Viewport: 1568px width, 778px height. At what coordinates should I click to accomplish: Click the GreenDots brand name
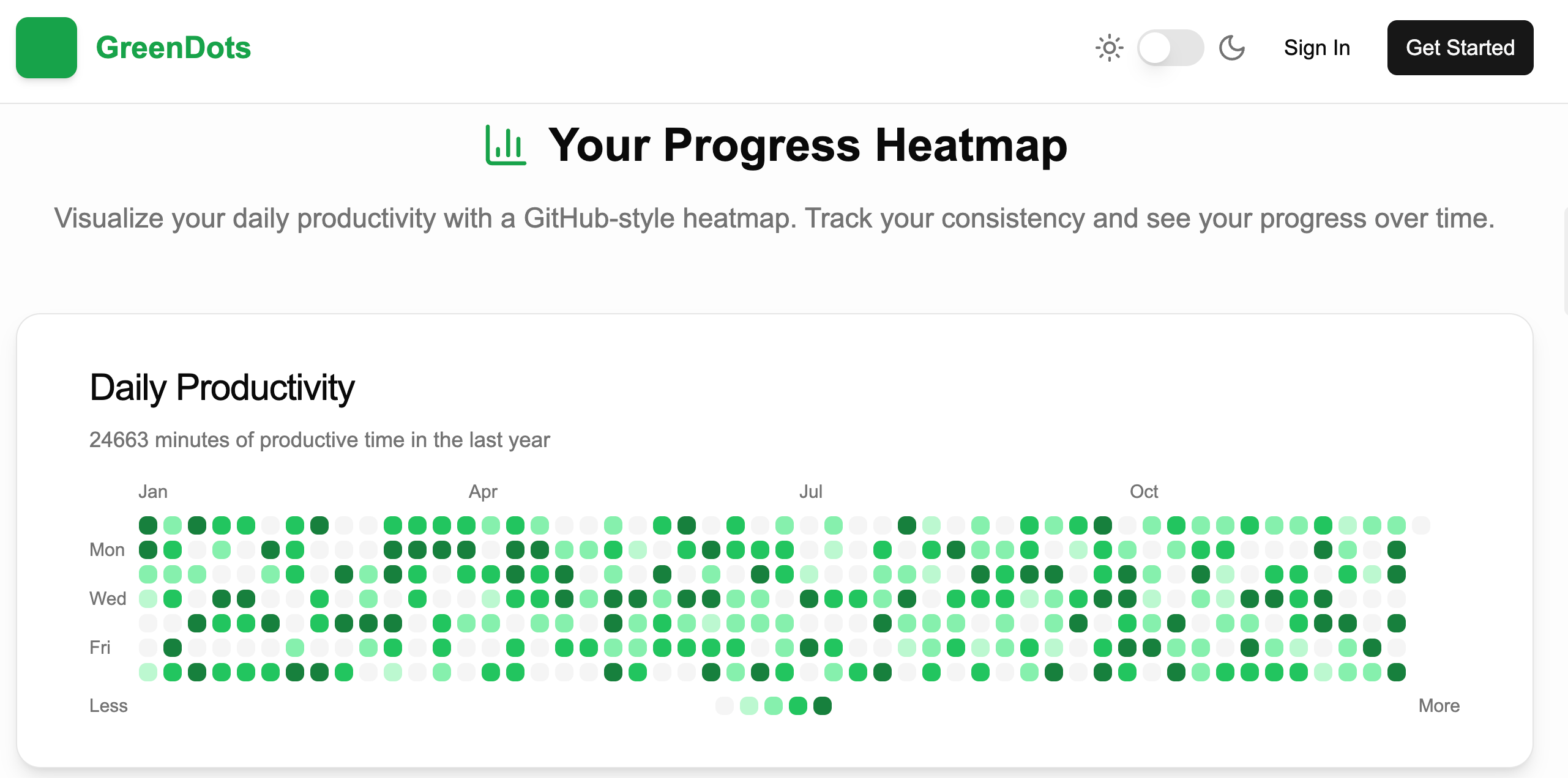tap(173, 48)
